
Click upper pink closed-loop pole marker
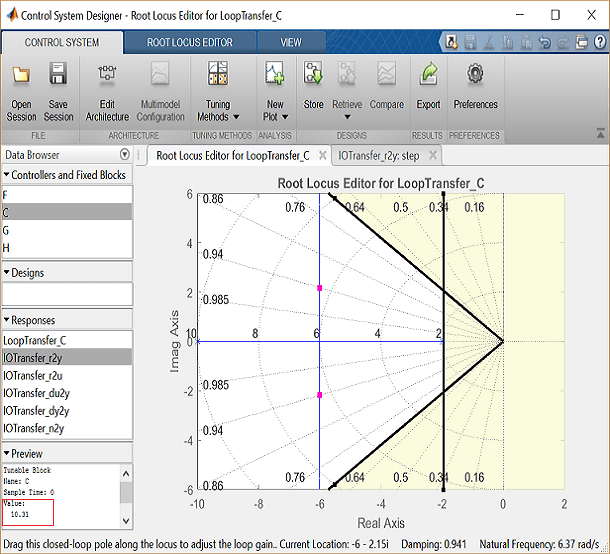(319, 288)
